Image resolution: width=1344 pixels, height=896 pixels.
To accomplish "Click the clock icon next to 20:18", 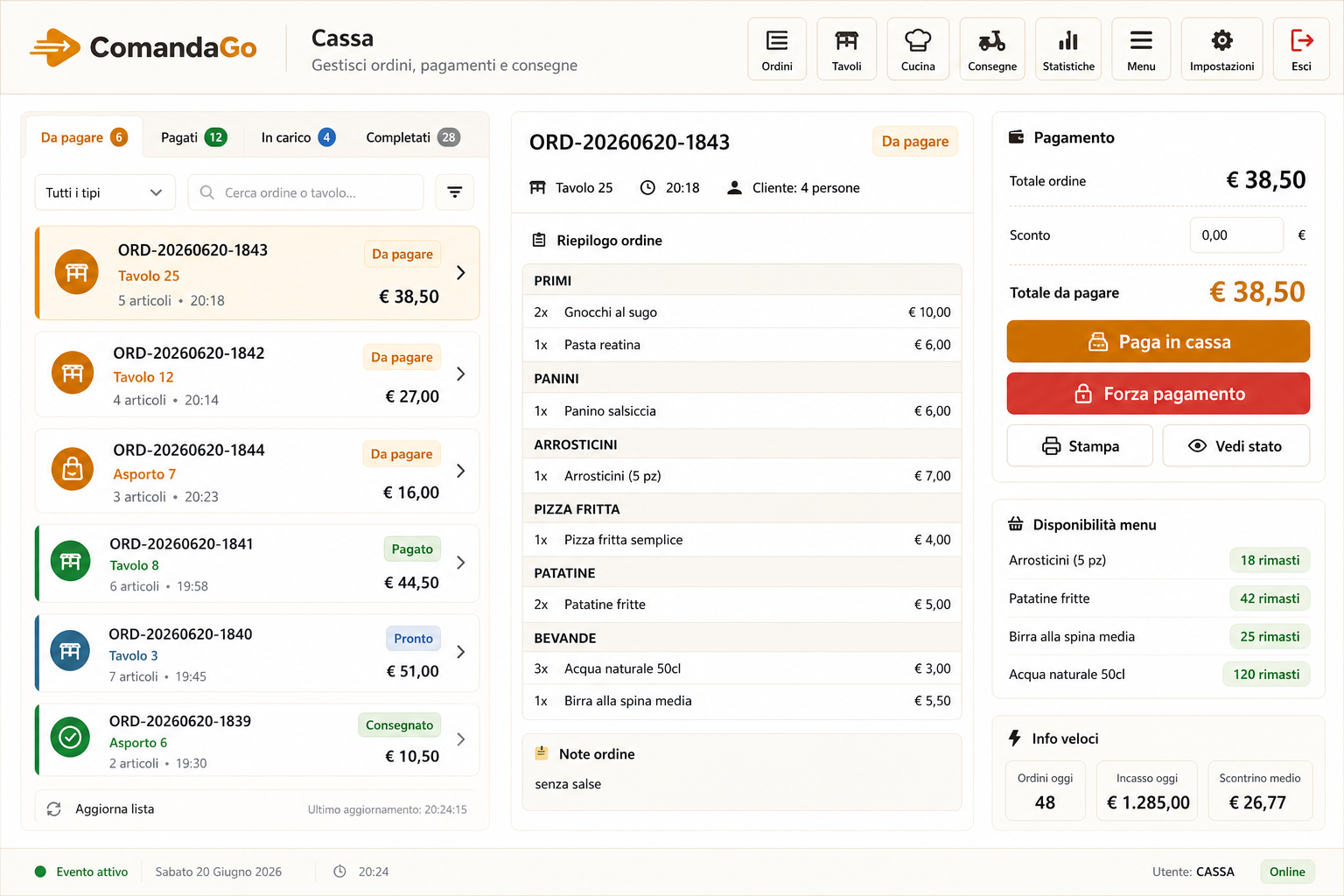I will [x=647, y=187].
